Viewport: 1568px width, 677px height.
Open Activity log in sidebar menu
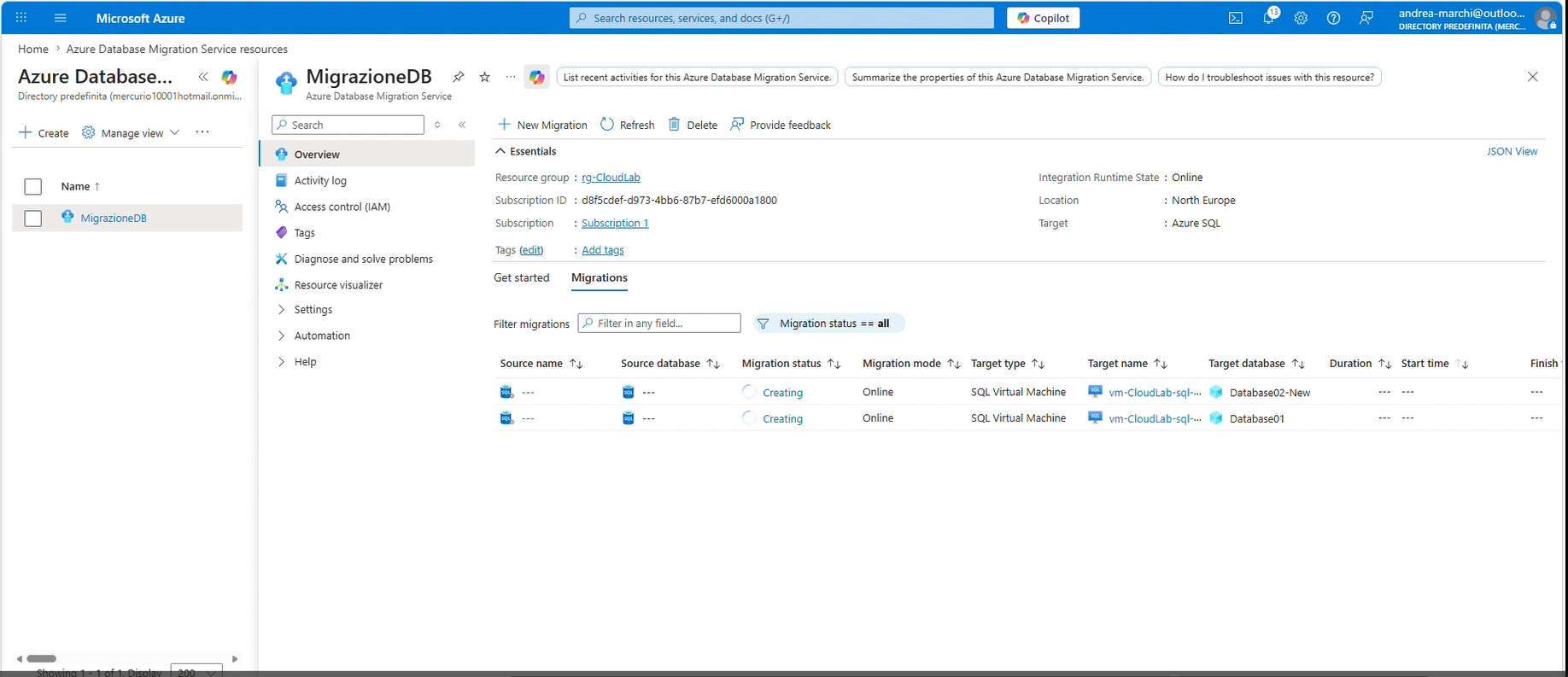tap(319, 181)
